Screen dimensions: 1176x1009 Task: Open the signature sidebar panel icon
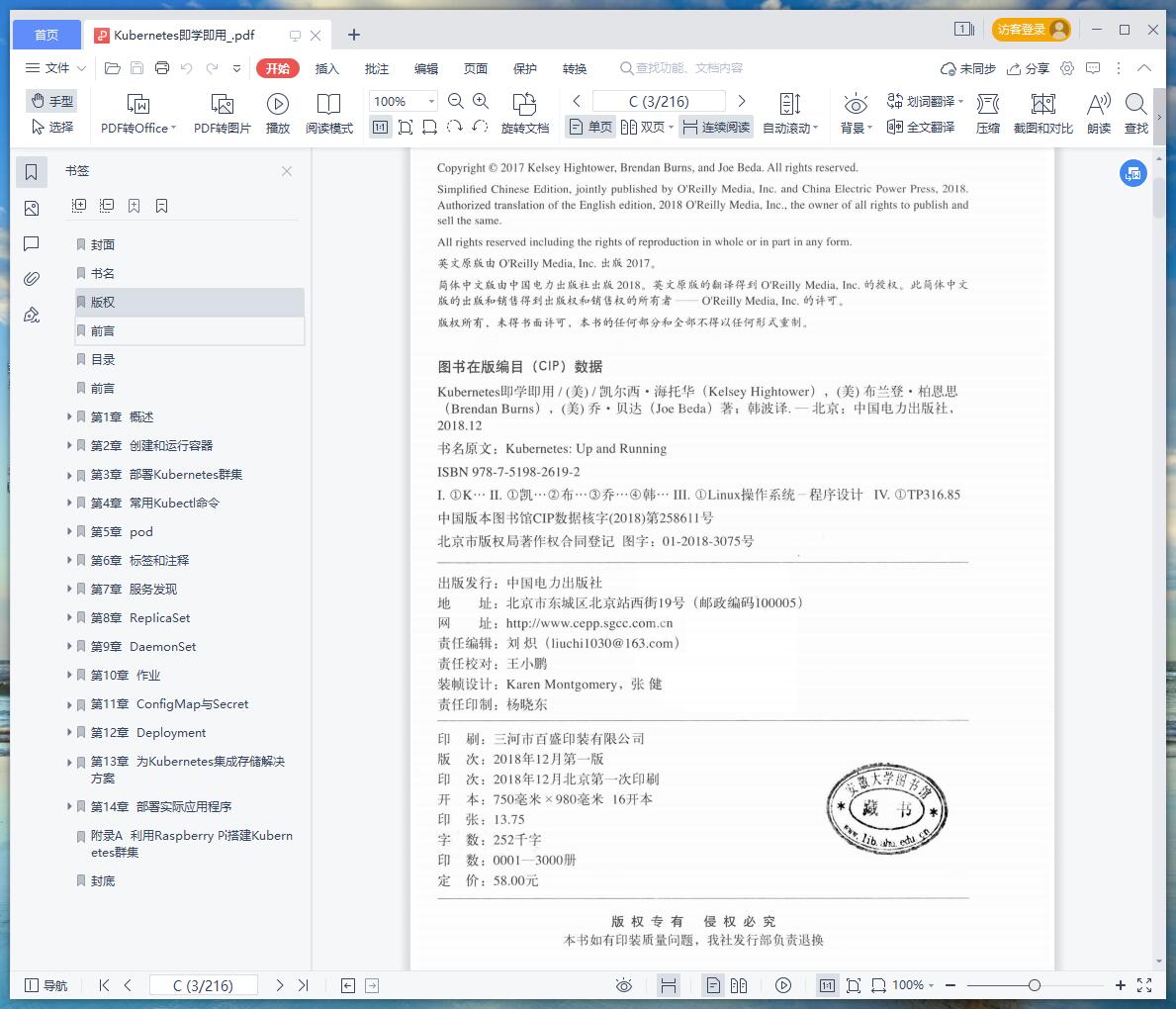32,316
